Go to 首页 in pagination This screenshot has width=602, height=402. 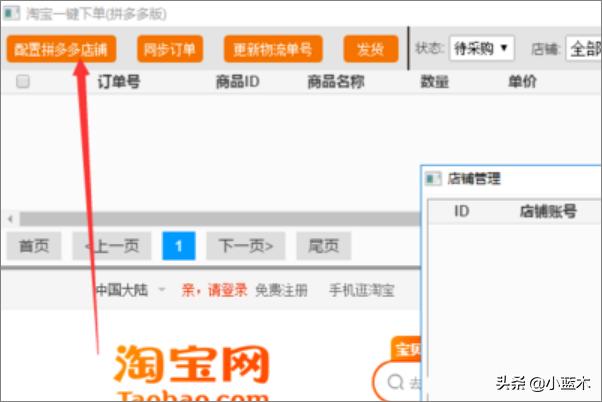pyautogui.click(x=34, y=246)
